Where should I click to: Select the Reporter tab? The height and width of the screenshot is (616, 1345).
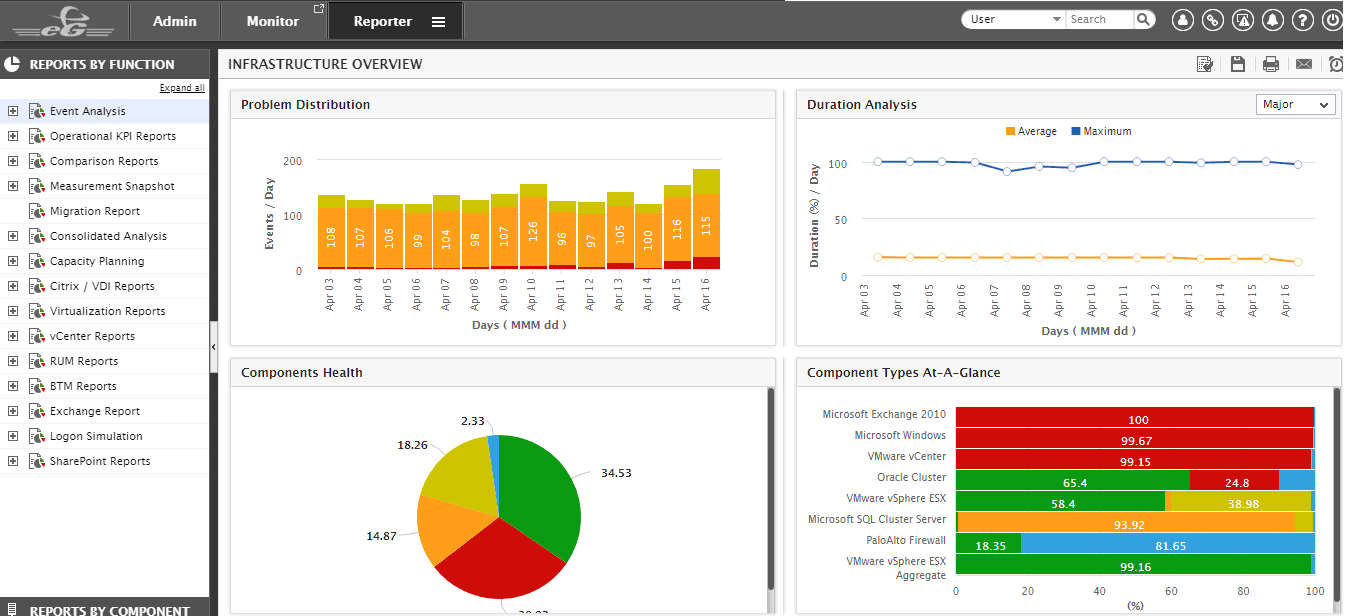point(395,21)
